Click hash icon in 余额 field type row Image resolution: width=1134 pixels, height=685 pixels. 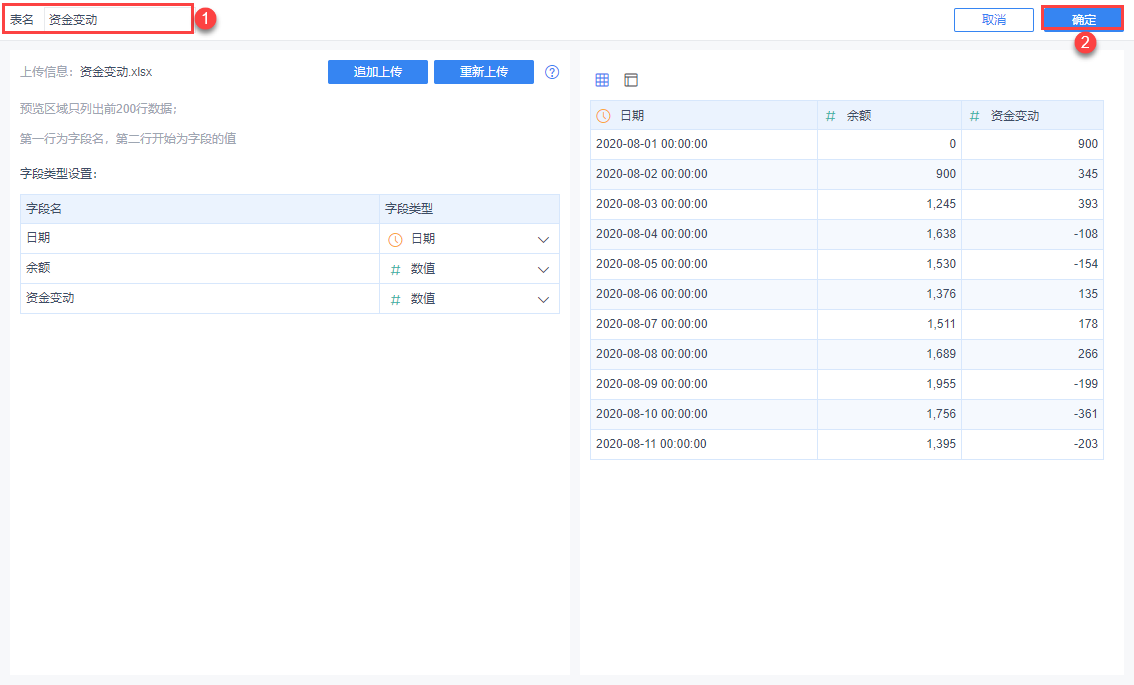[x=395, y=270]
